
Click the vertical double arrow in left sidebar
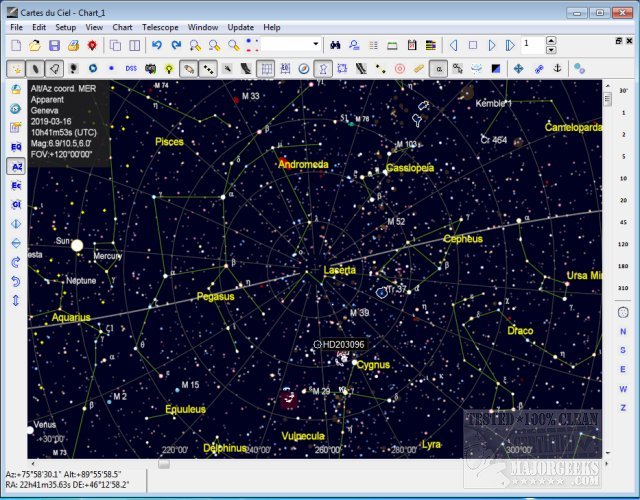[16, 300]
